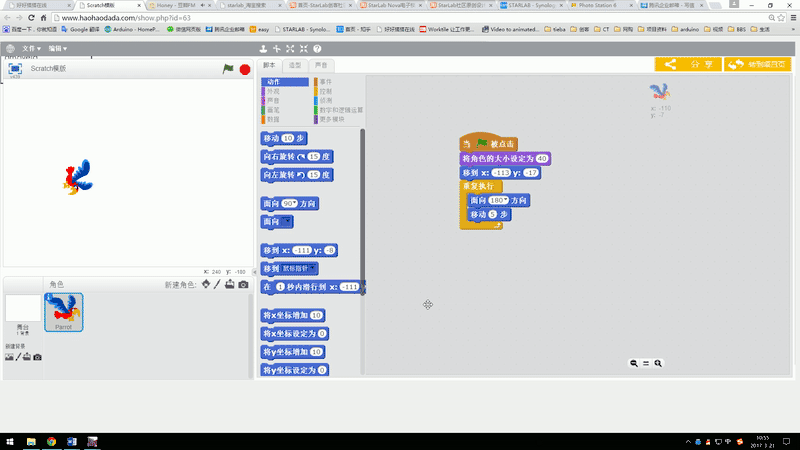Viewport: 800px width, 450px height.
Task: Click the green flag to start
Action: (228, 68)
